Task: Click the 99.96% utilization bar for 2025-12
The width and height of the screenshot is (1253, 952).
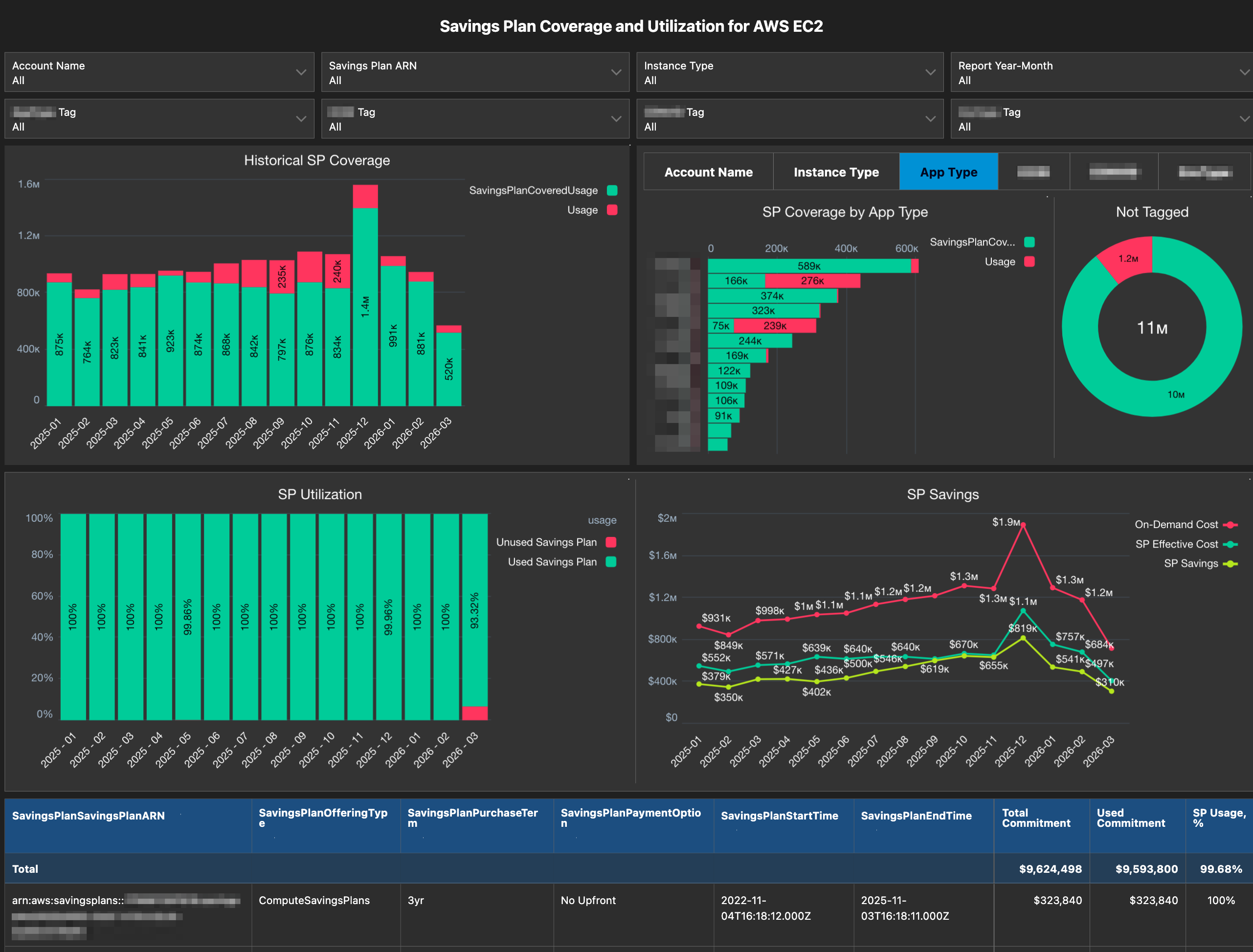Action: coord(388,617)
